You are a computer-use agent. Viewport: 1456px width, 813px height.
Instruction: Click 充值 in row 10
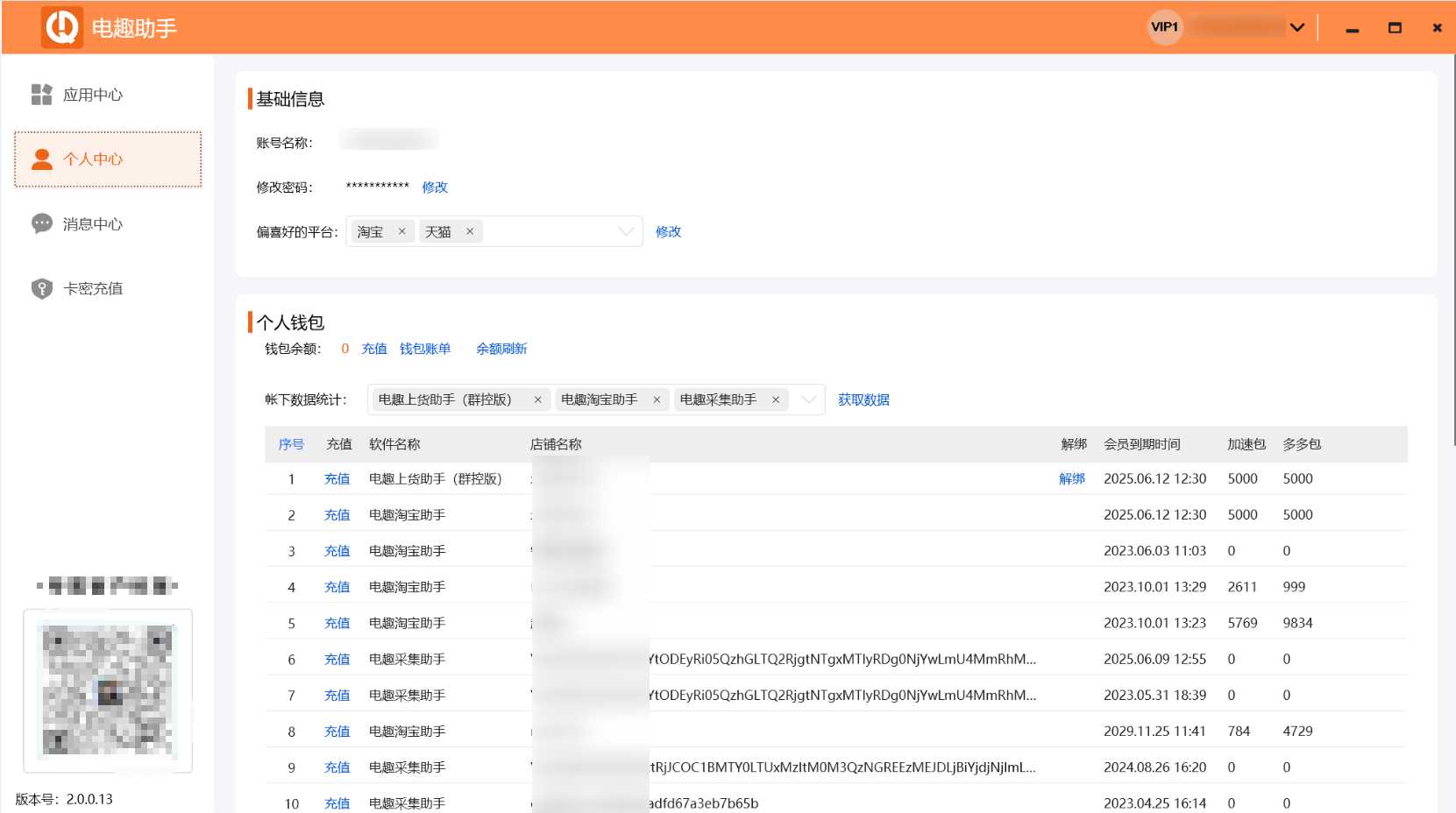coord(337,803)
